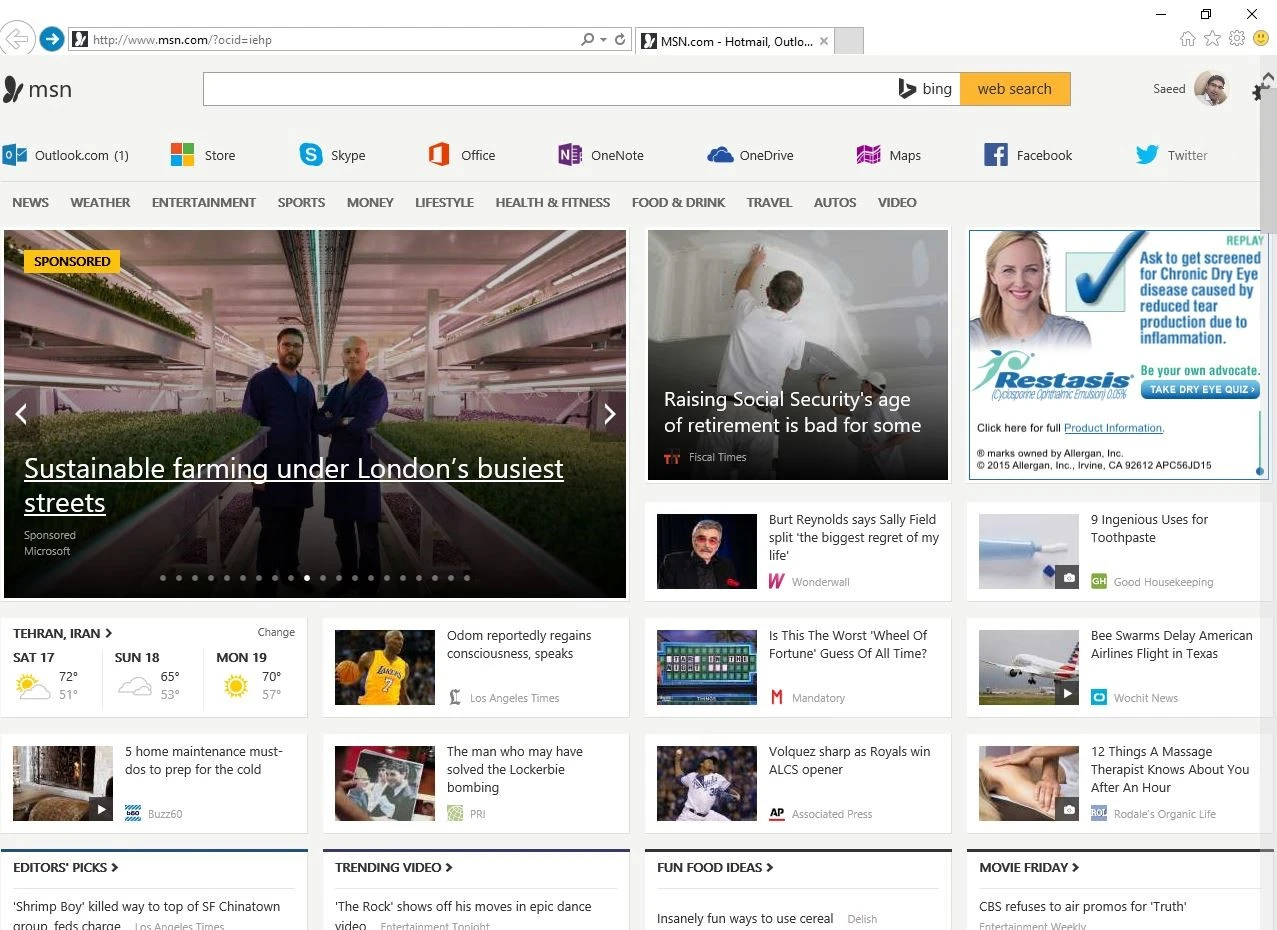Click TAKE DRY EYE QUIZ ad button
The image size is (1277, 930).
tap(1200, 389)
